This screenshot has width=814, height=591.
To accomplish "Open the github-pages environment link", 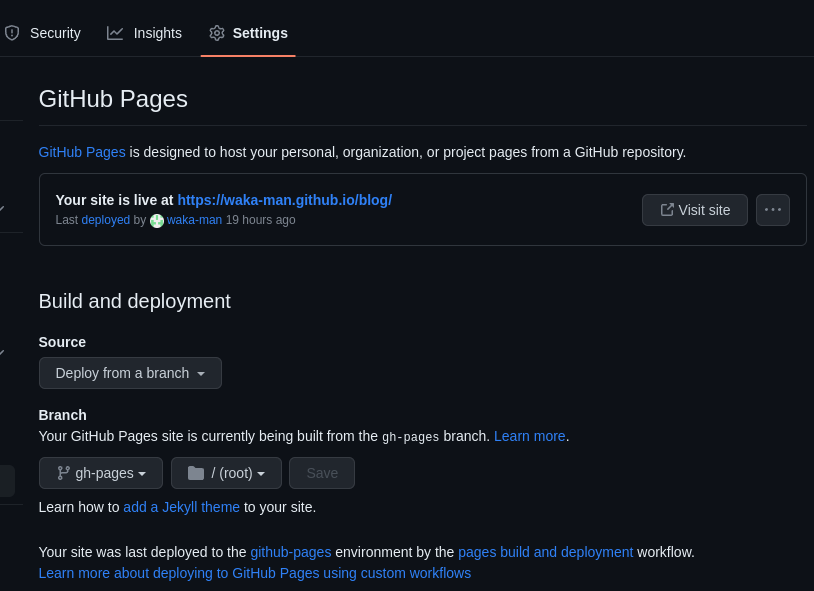I will [291, 552].
